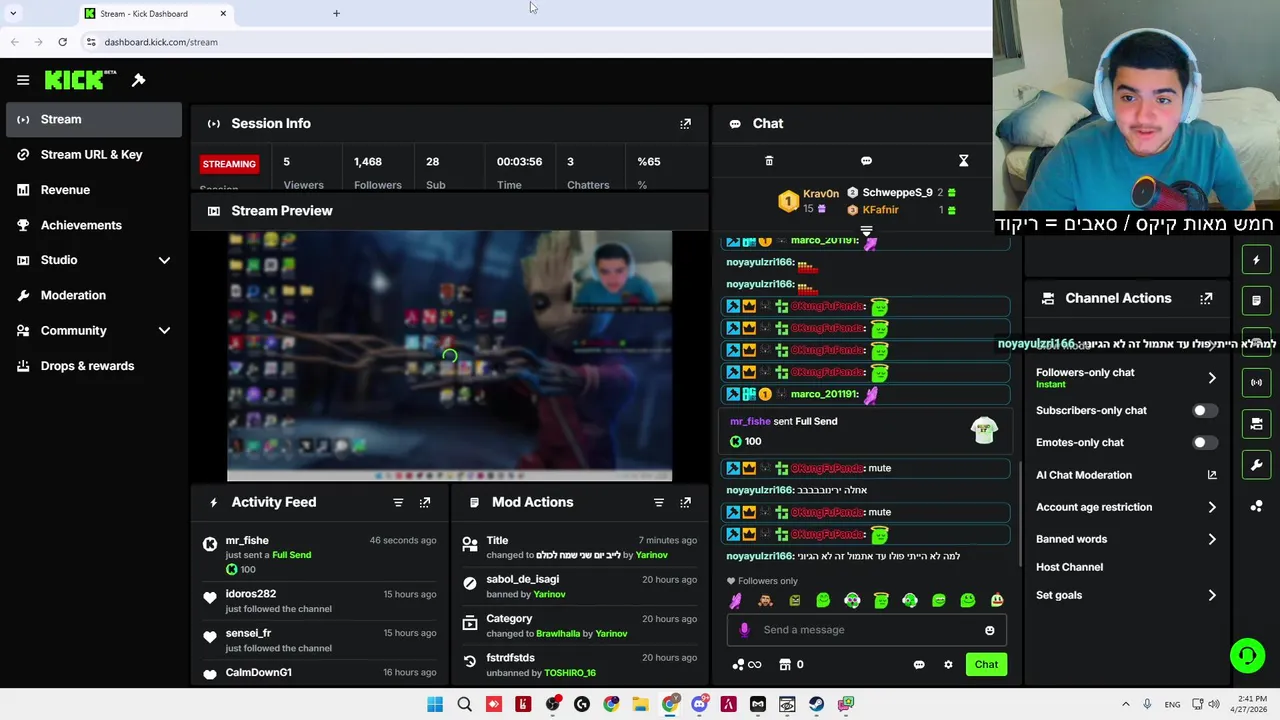Open Set goals settings
Image resolution: width=1280 pixels, height=720 pixels.
(1126, 595)
